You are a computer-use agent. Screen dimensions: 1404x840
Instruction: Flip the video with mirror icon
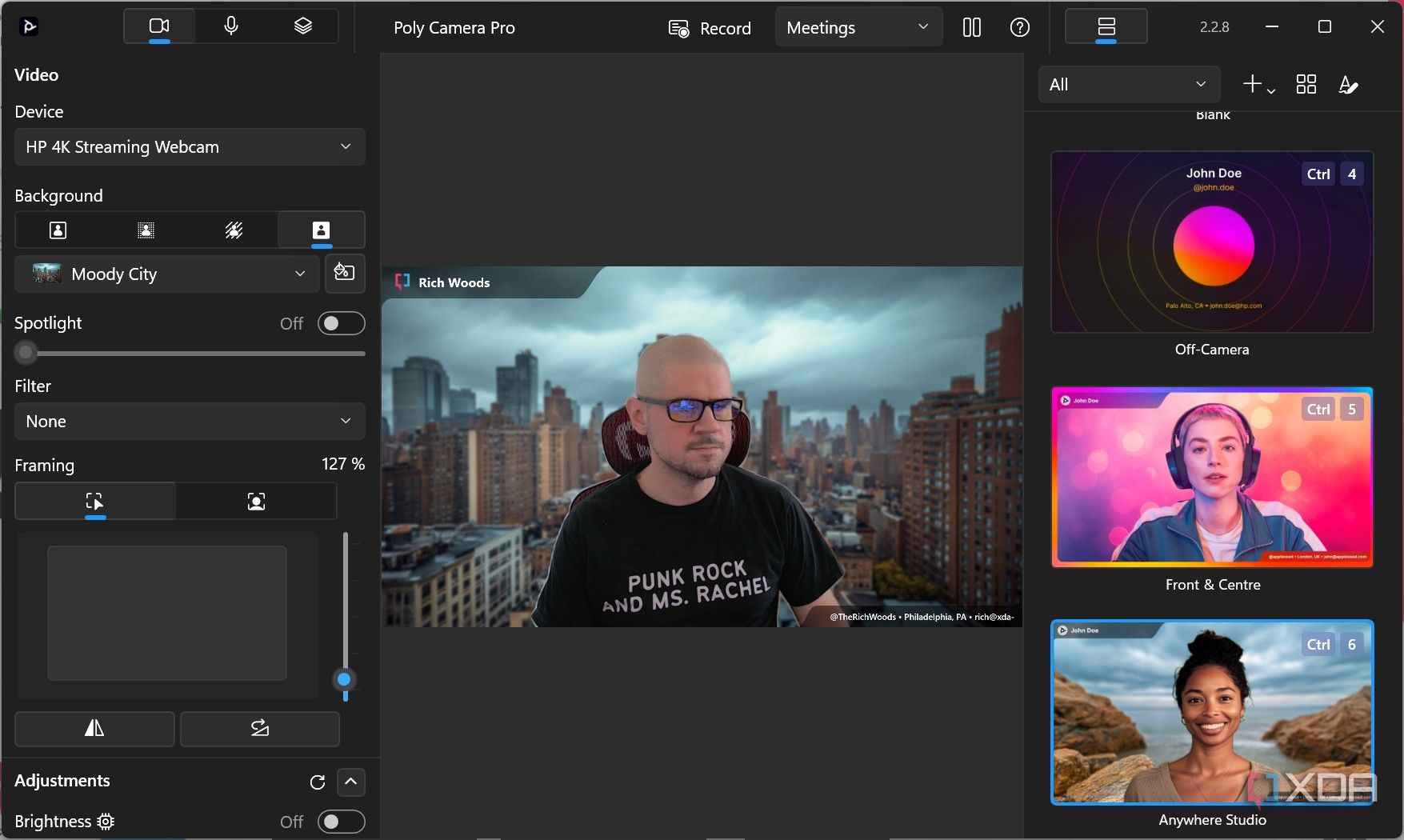(x=94, y=728)
